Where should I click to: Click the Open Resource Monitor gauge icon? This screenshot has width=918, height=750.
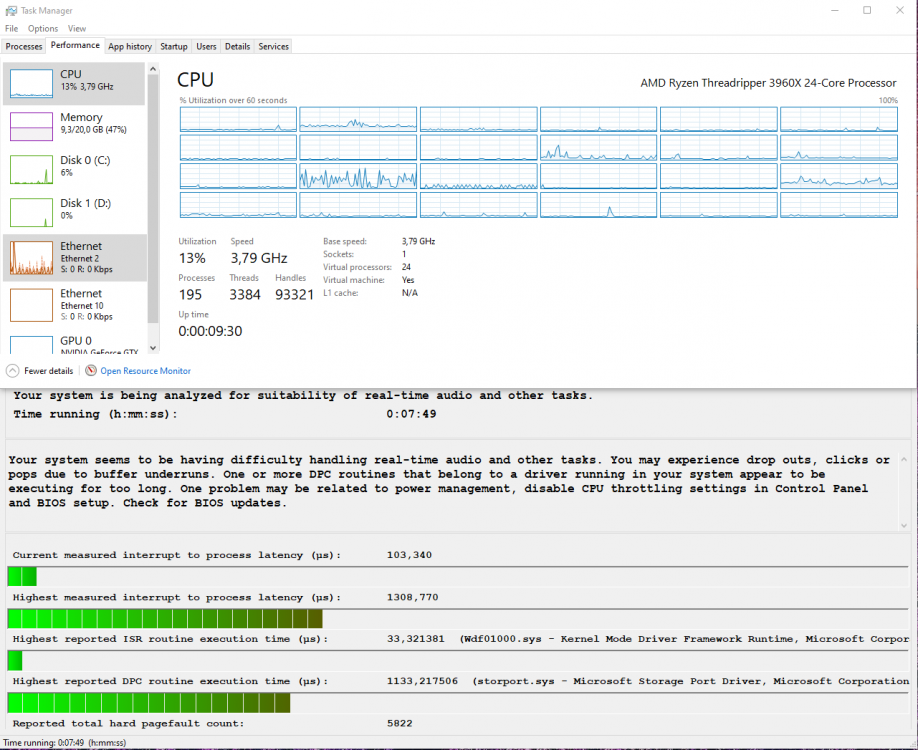pos(91,371)
